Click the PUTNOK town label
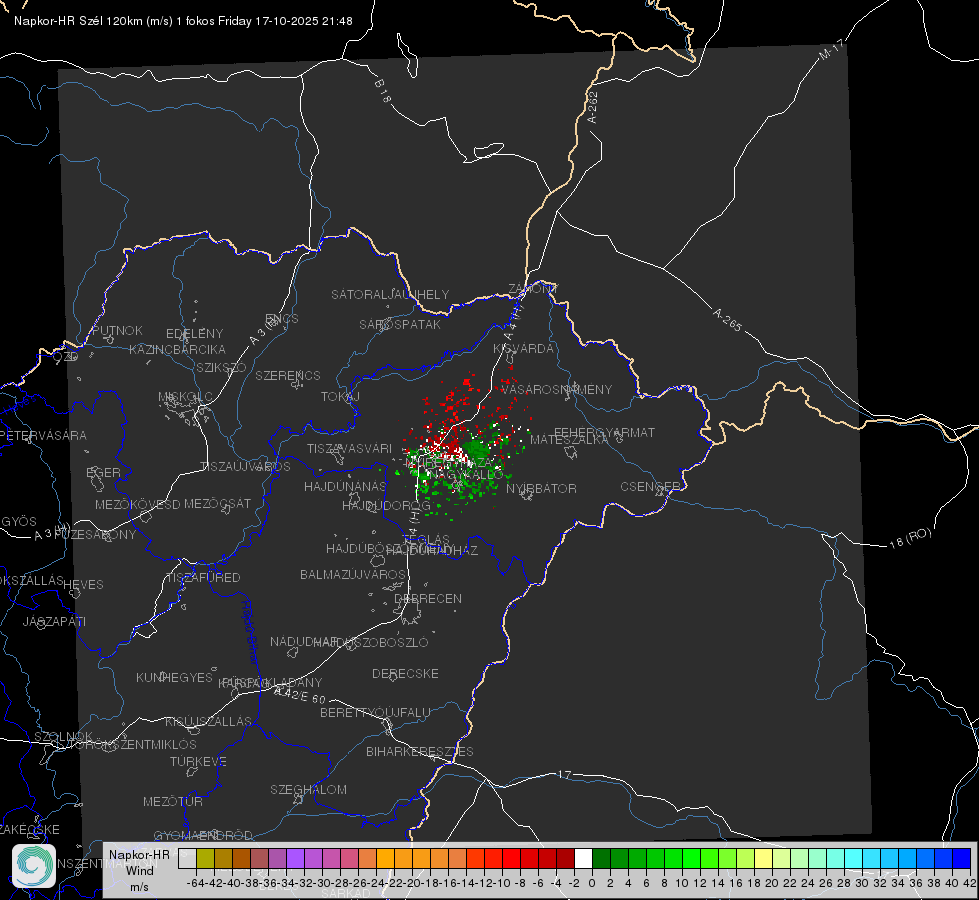Image resolution: width=979 pixels, height=900 pixels. [117, 330]
